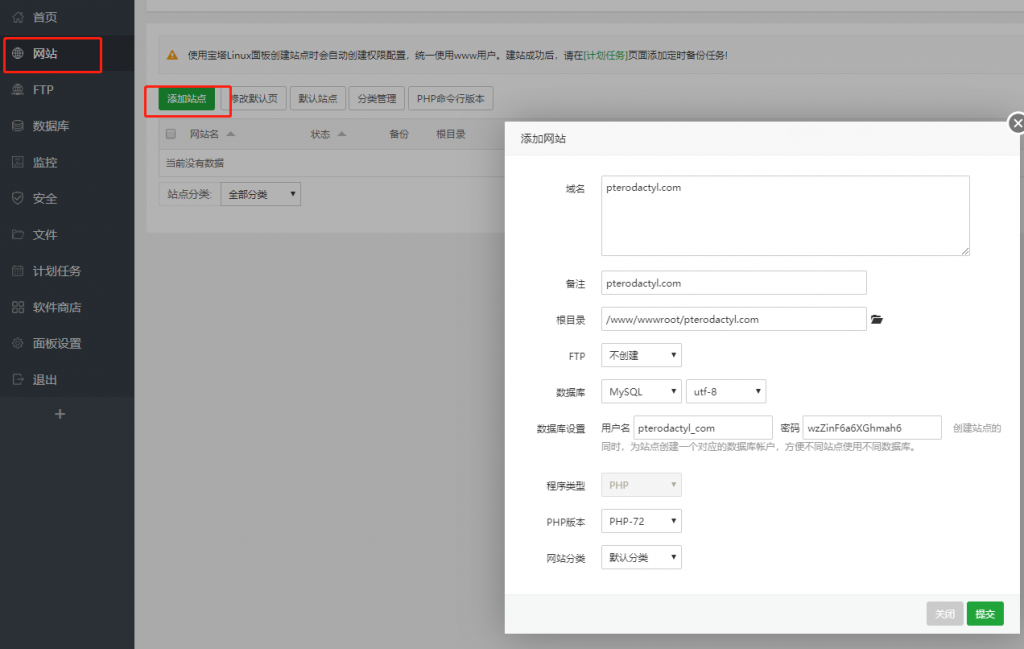Open the utf-8 encoding dropdown

pos(726,392)
